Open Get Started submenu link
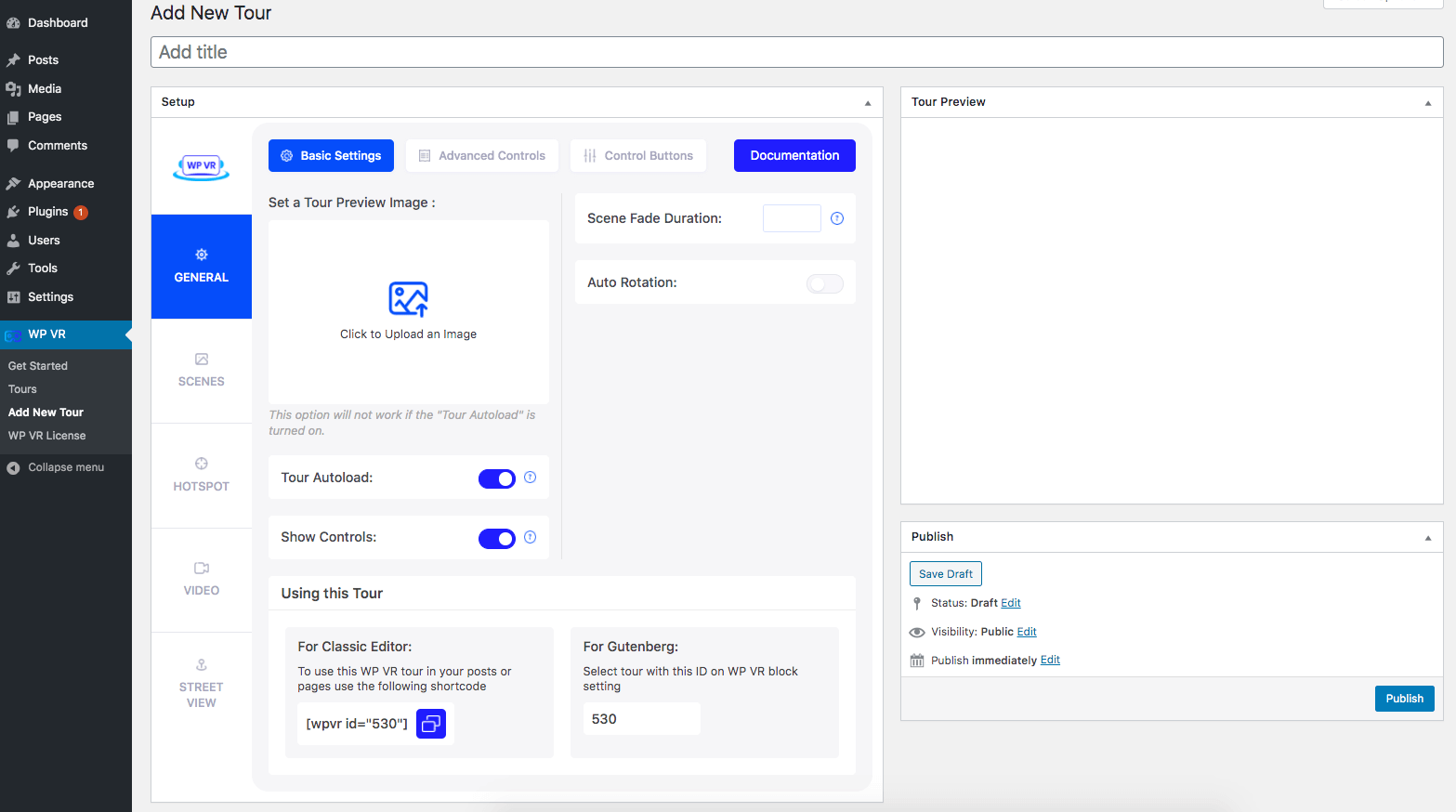Screen dimensions: 1456x812 38,366
